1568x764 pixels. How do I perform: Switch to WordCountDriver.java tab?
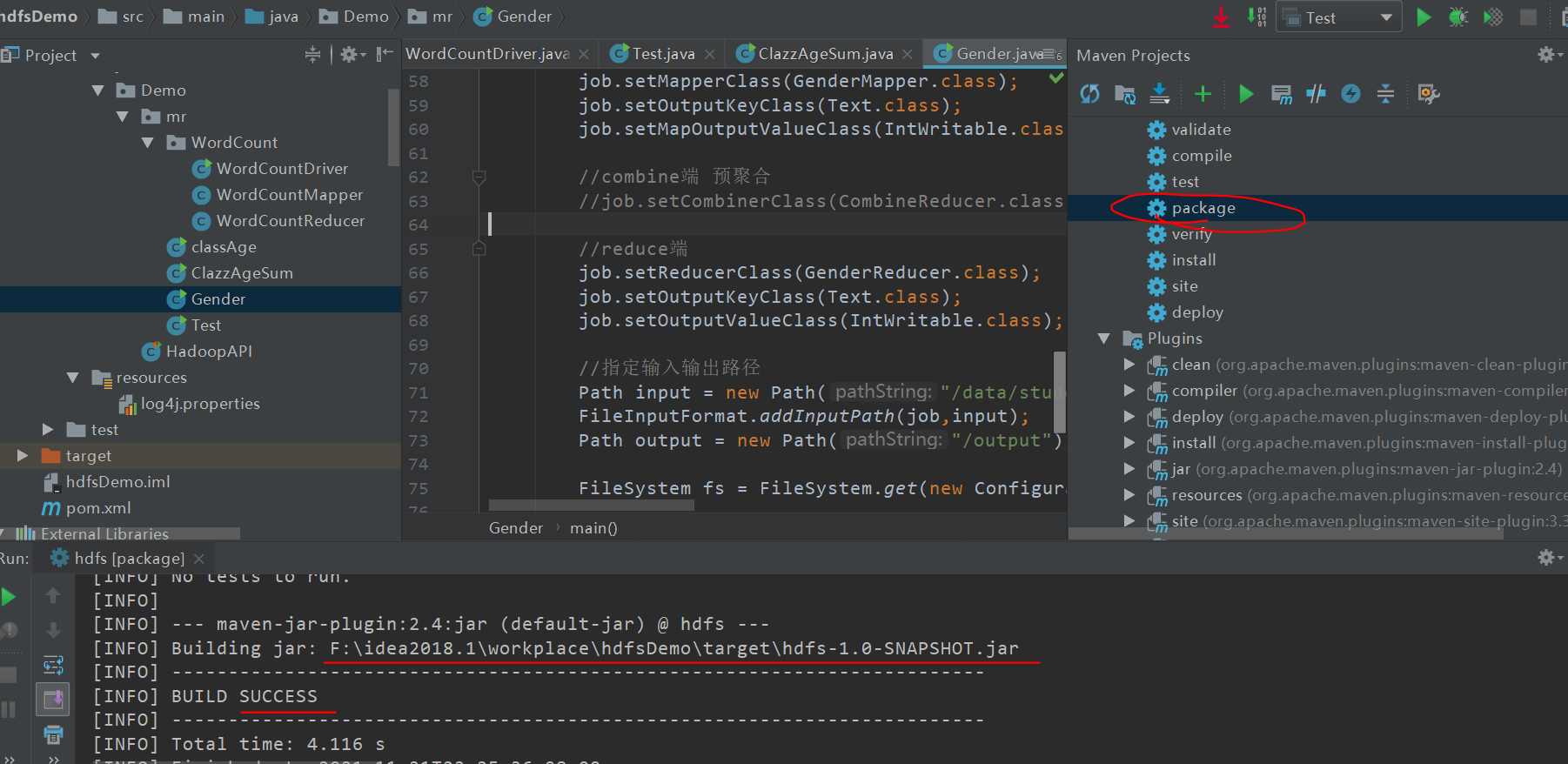(x=497, y=54)
